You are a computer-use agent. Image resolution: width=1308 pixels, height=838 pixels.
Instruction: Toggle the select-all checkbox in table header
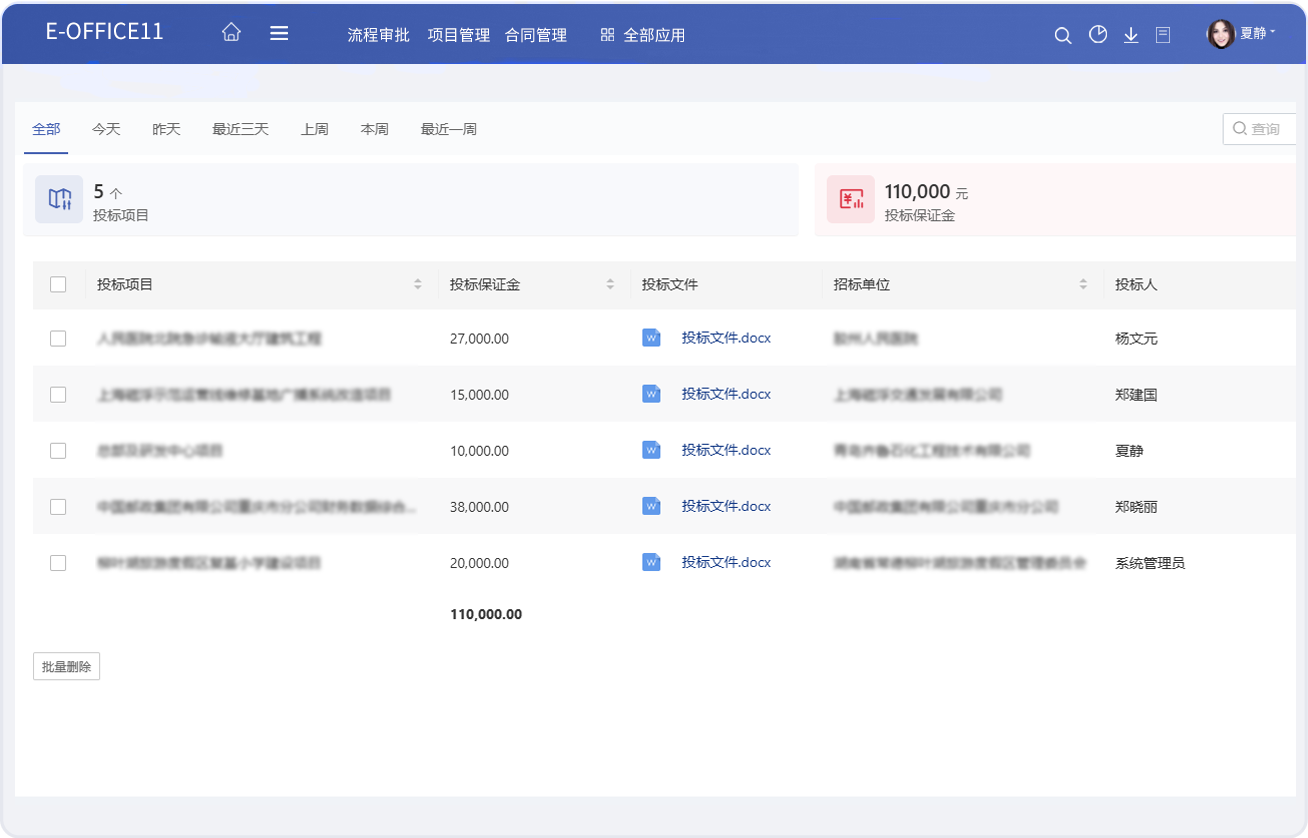[58, 285]
